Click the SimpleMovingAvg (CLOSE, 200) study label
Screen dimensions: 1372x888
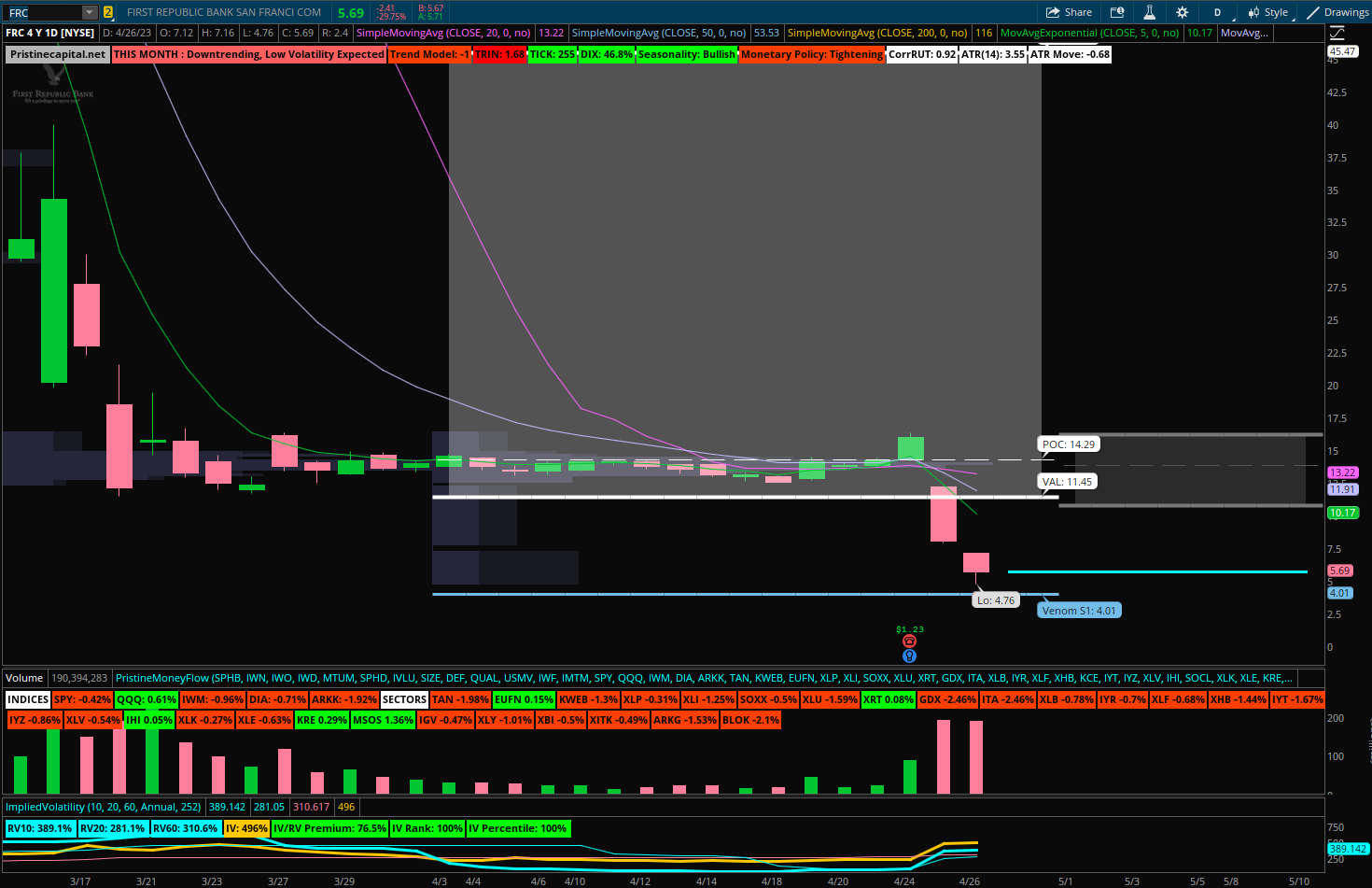tap(877, 33)
